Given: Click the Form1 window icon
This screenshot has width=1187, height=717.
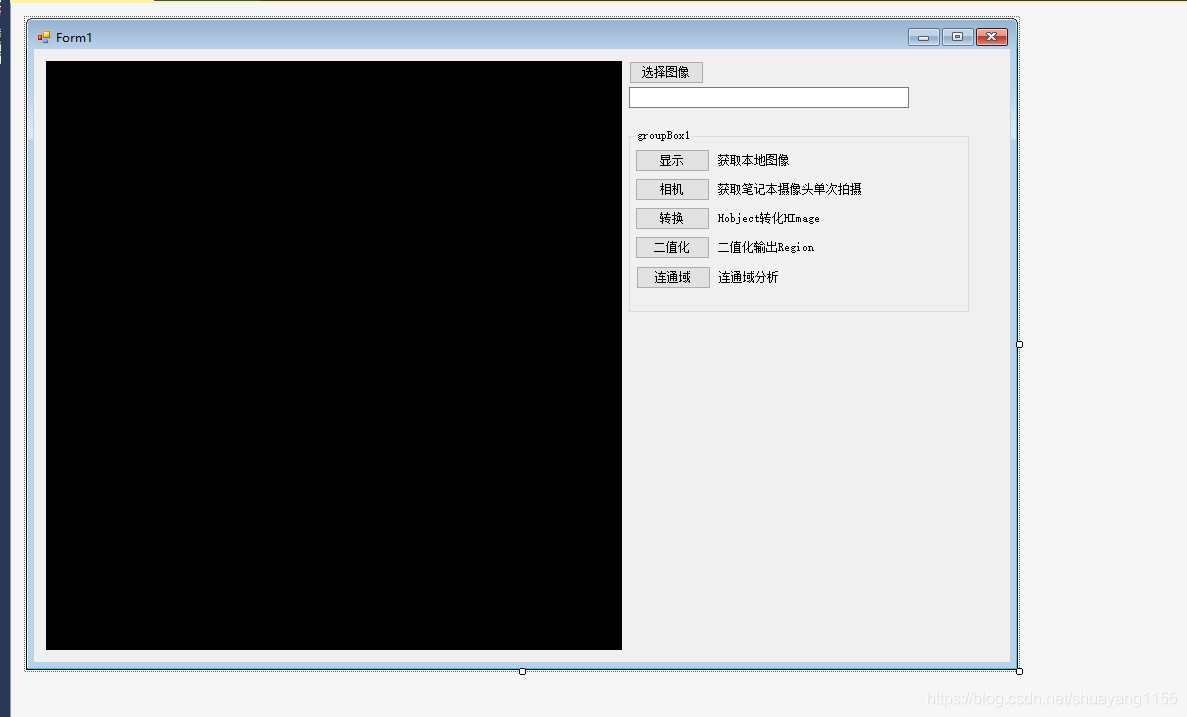Looking at the screenshot, I should click(44, 37).
